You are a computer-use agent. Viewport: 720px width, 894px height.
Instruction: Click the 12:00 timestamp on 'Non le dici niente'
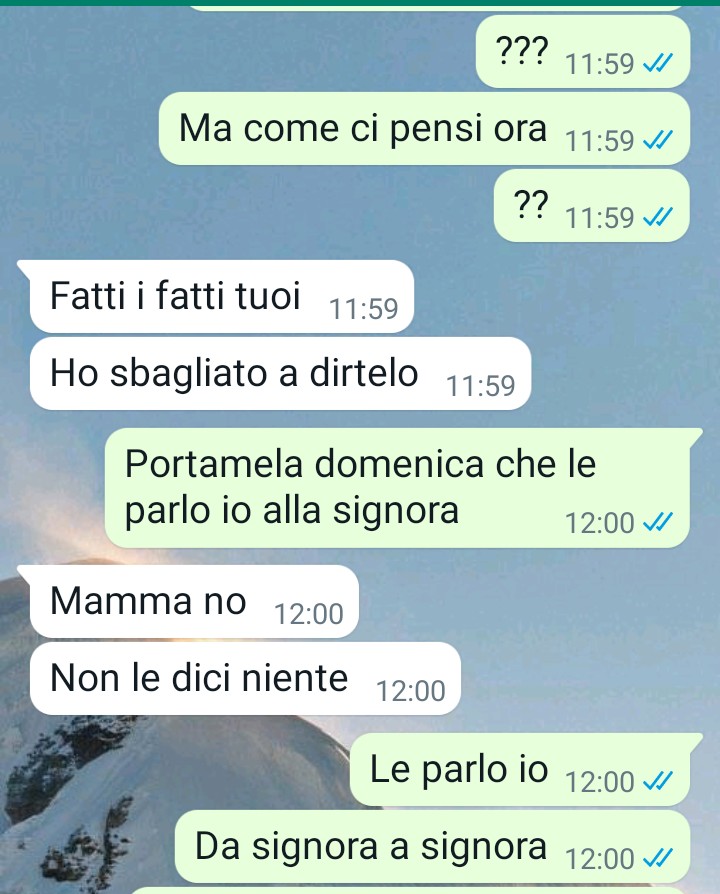point(410,690)
